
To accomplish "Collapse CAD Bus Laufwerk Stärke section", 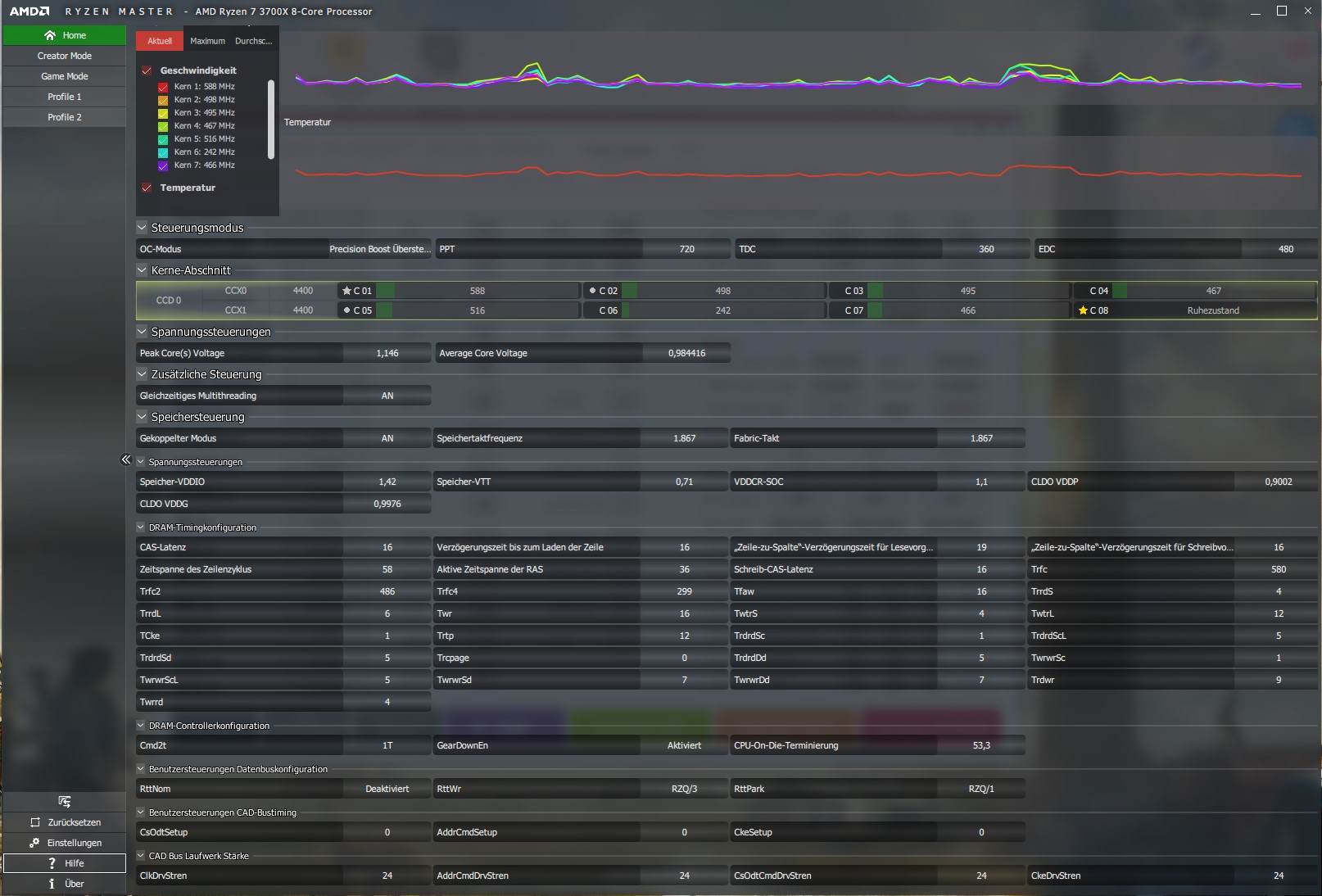I will tap(141, 856).
